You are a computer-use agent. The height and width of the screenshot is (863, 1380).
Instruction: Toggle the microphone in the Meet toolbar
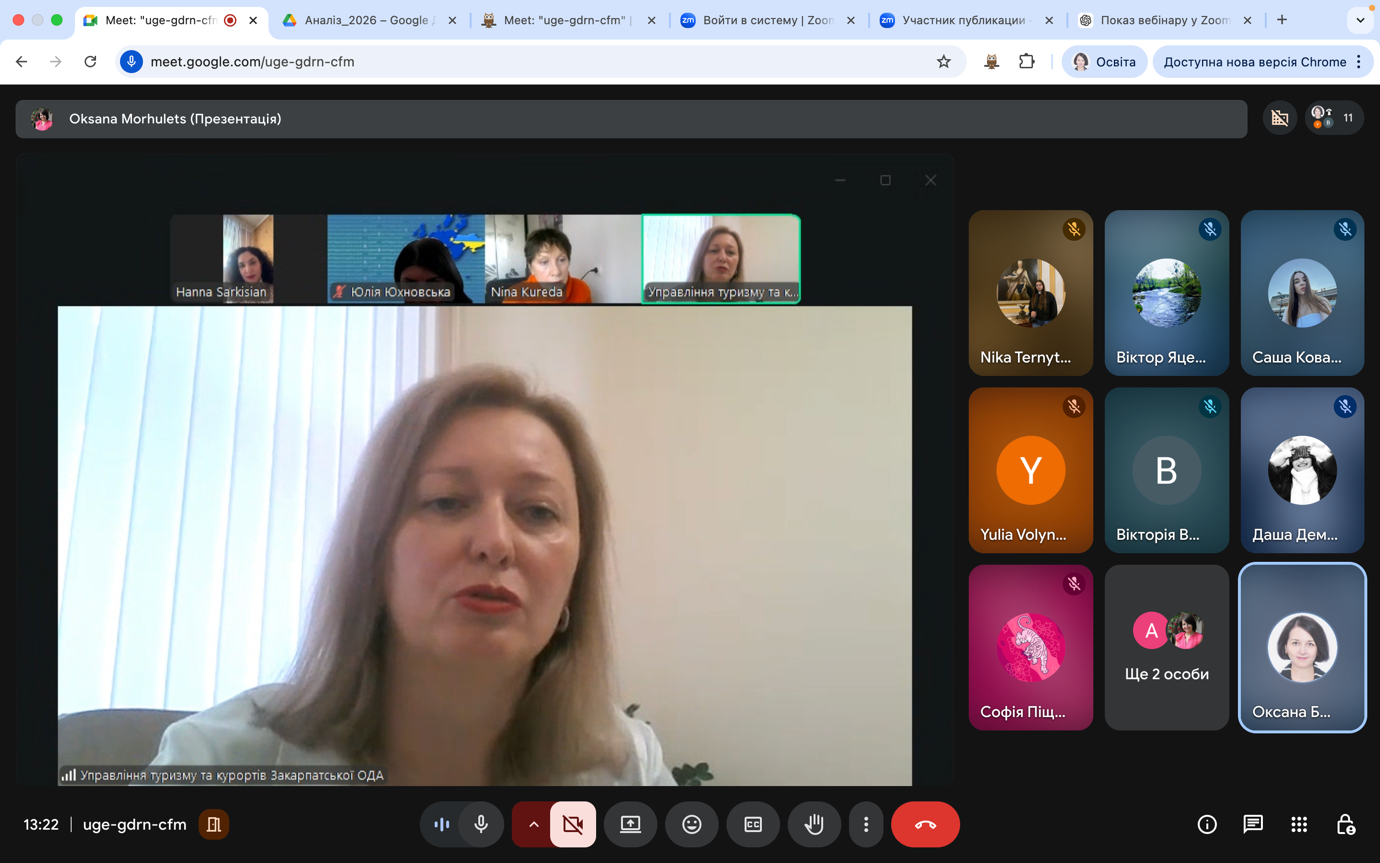tap(481, 825)
